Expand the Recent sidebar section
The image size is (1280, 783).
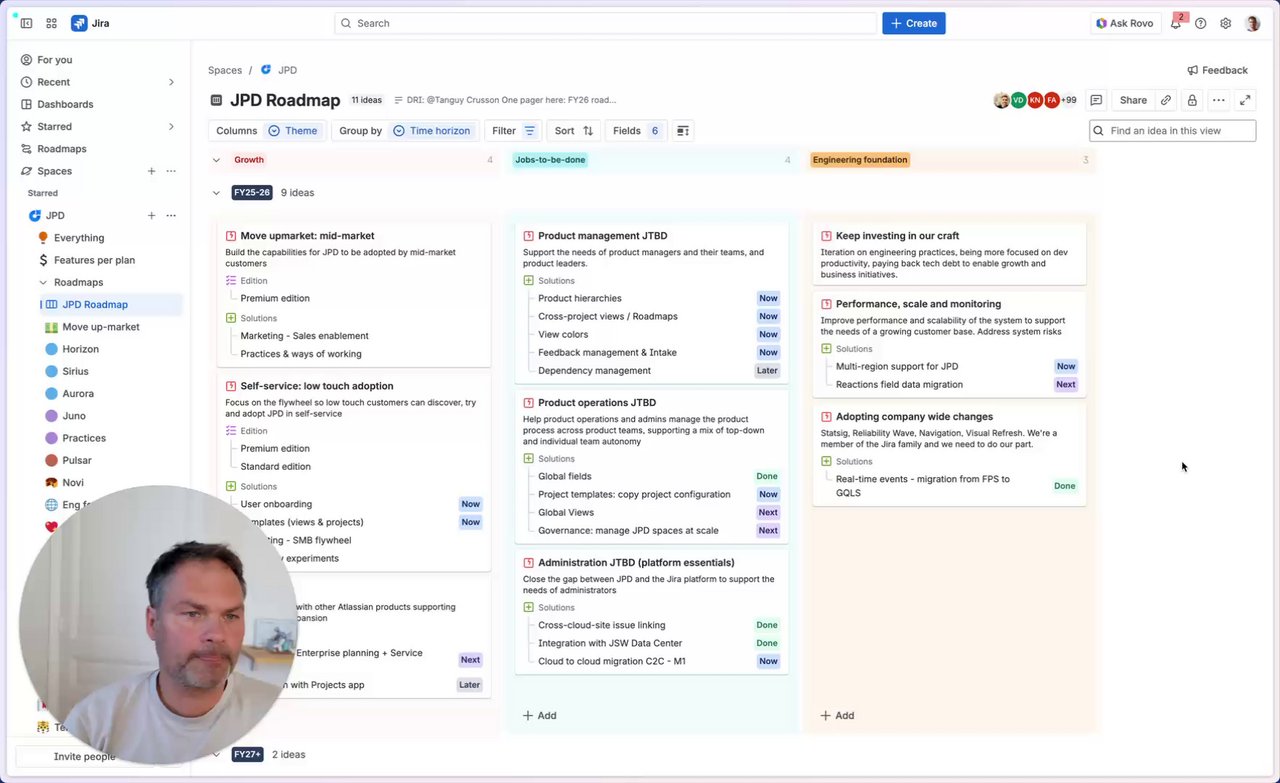pos(171,82)
